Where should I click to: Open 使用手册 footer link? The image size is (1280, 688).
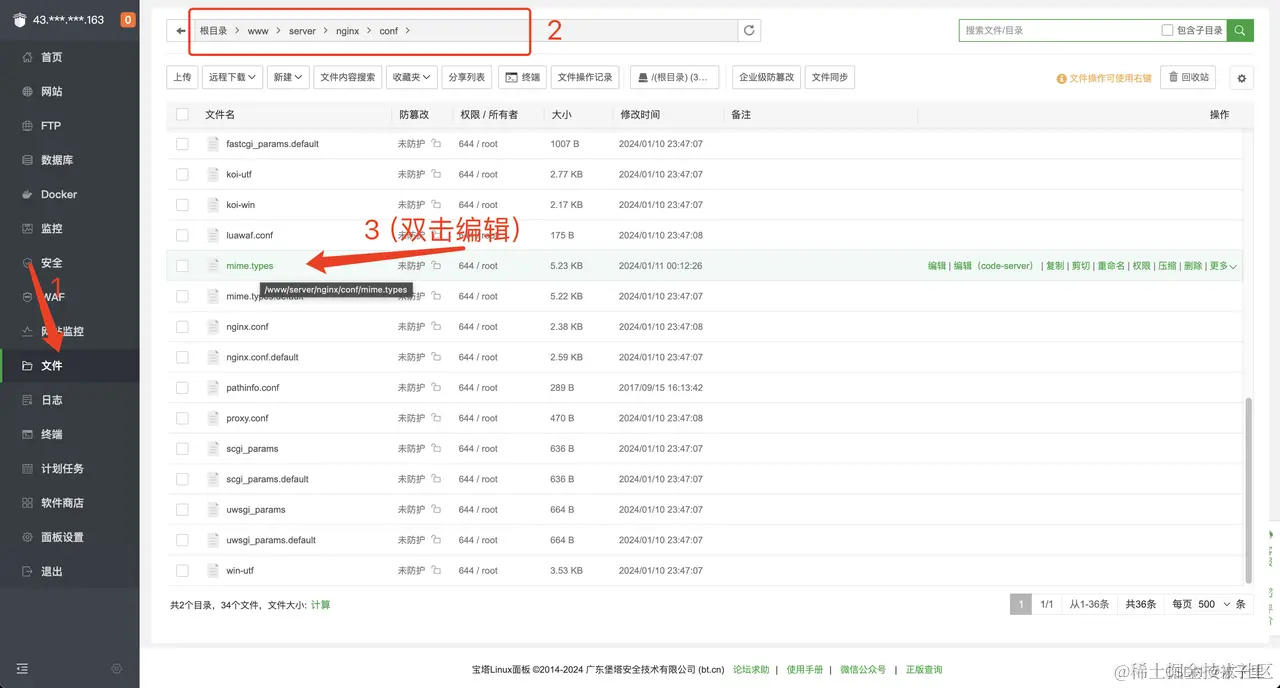coord(805,670)
